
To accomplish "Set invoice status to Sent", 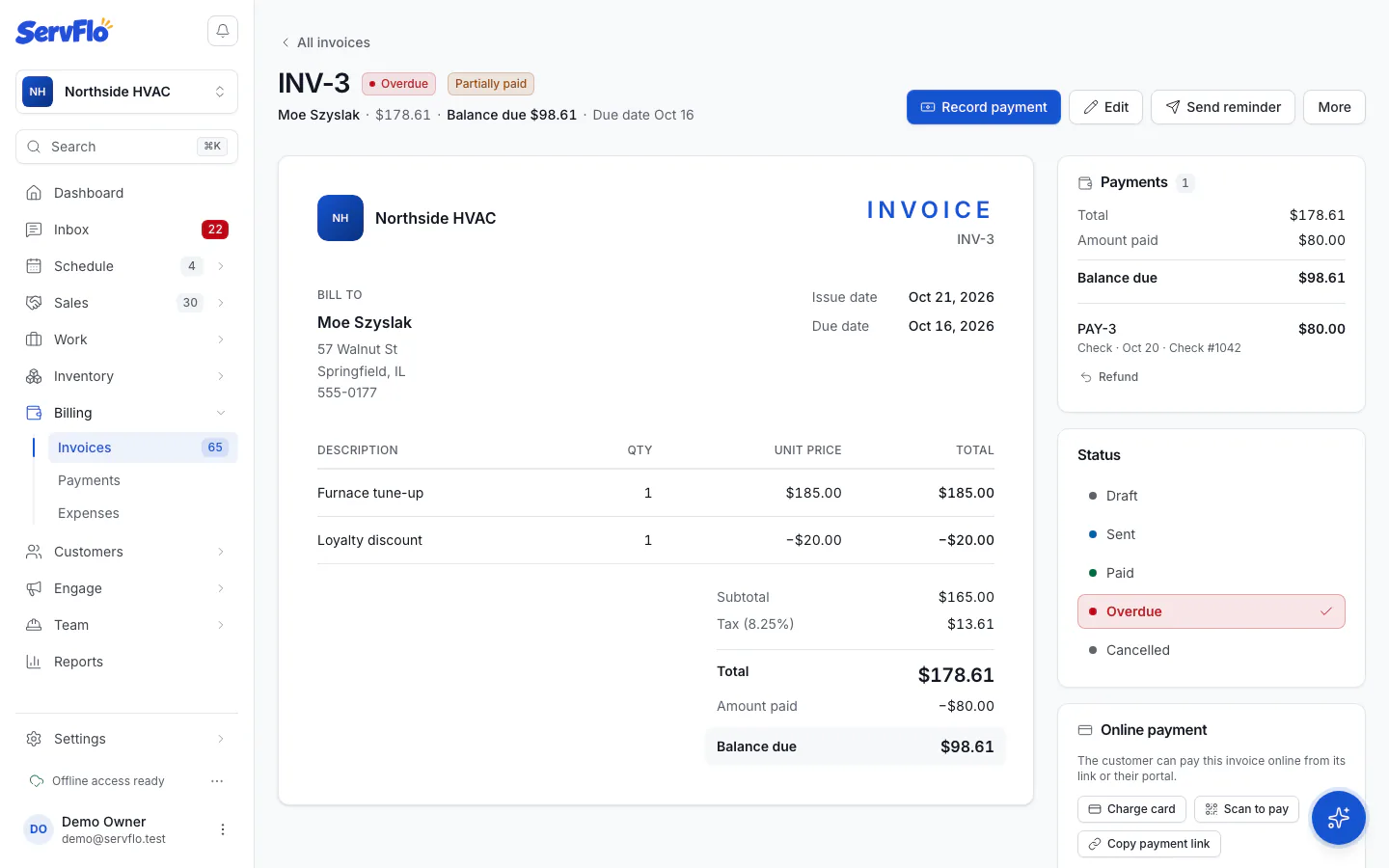I will (1212, 534).
